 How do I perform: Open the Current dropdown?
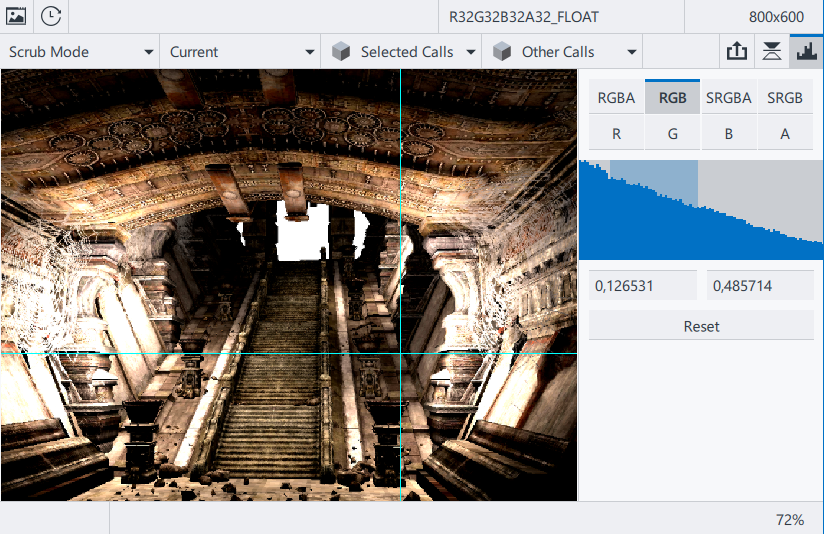click(x=241, y=52)
